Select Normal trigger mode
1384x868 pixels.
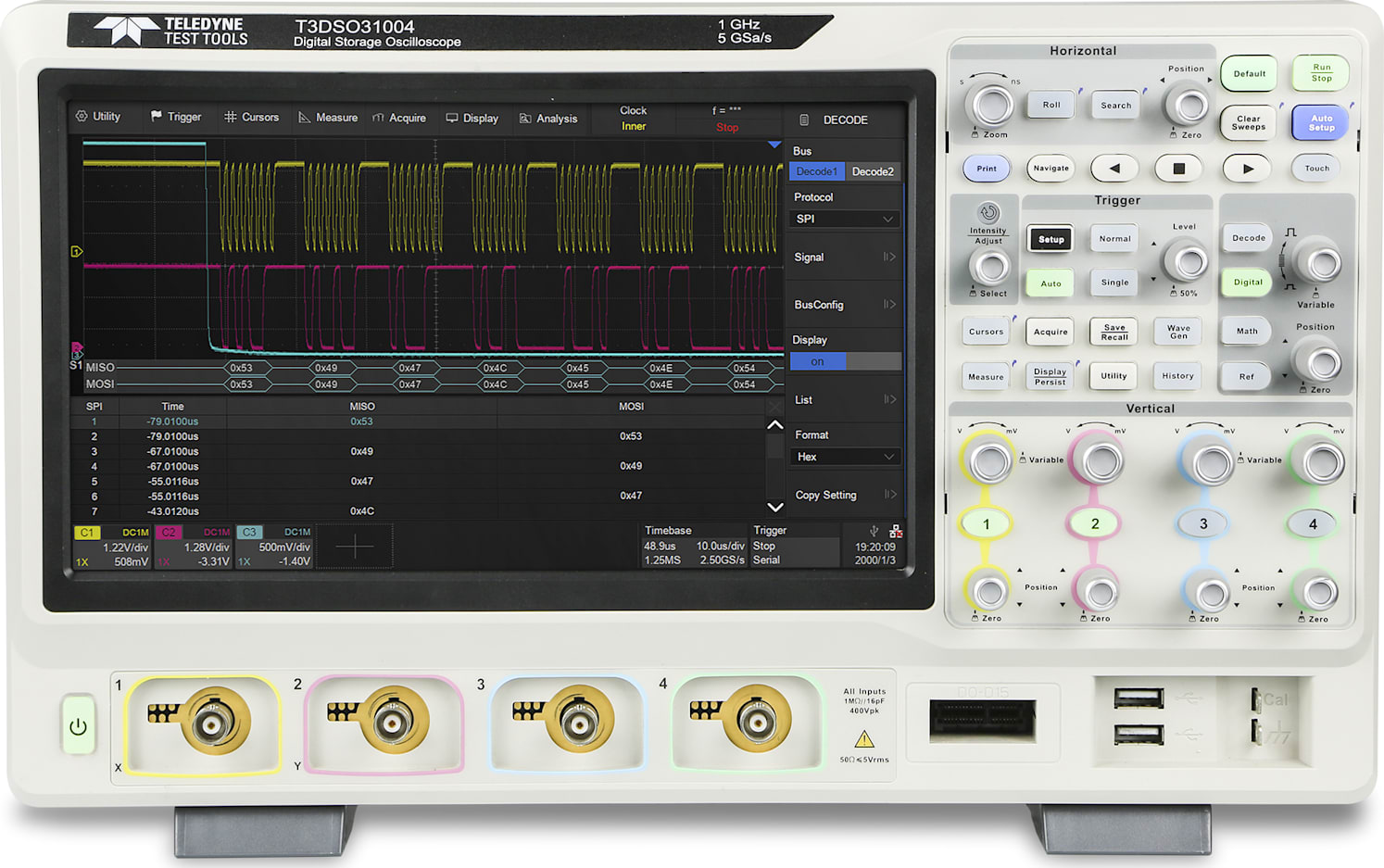1114,239
